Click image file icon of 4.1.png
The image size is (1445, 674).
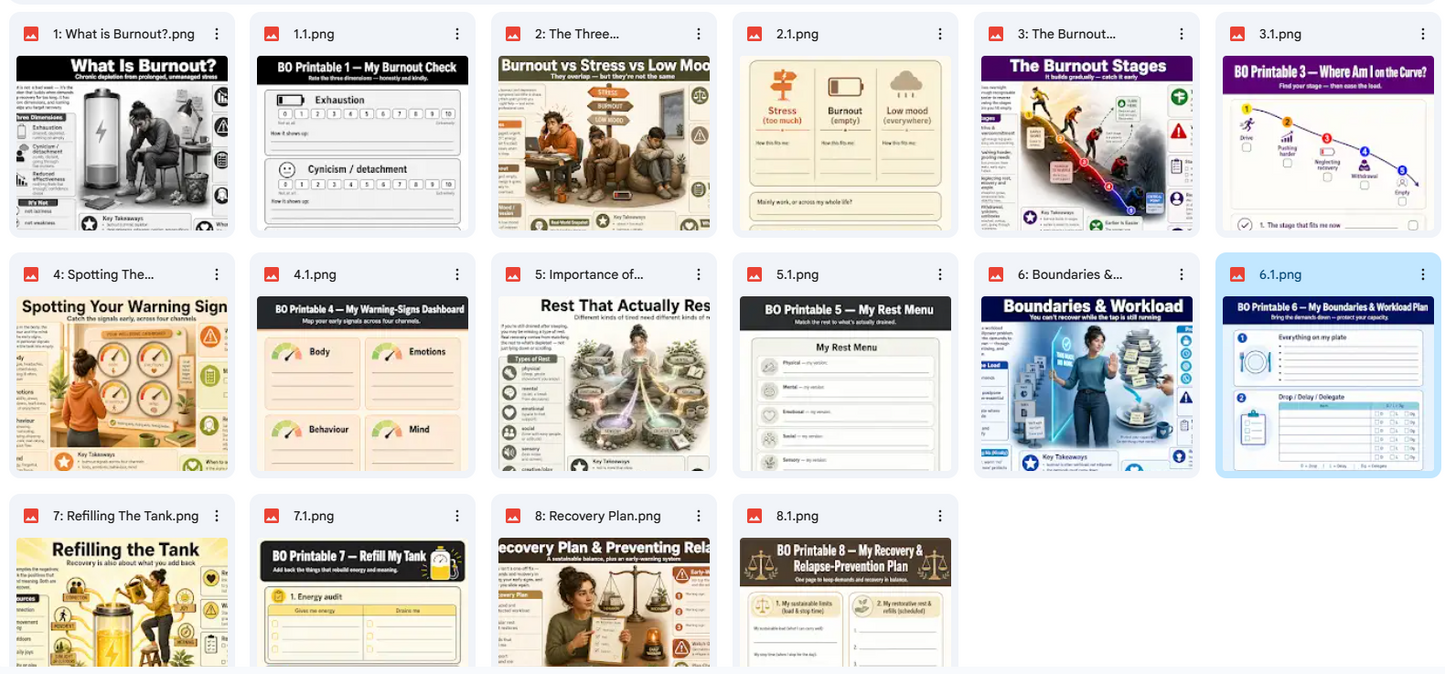[x=272, y=275]
